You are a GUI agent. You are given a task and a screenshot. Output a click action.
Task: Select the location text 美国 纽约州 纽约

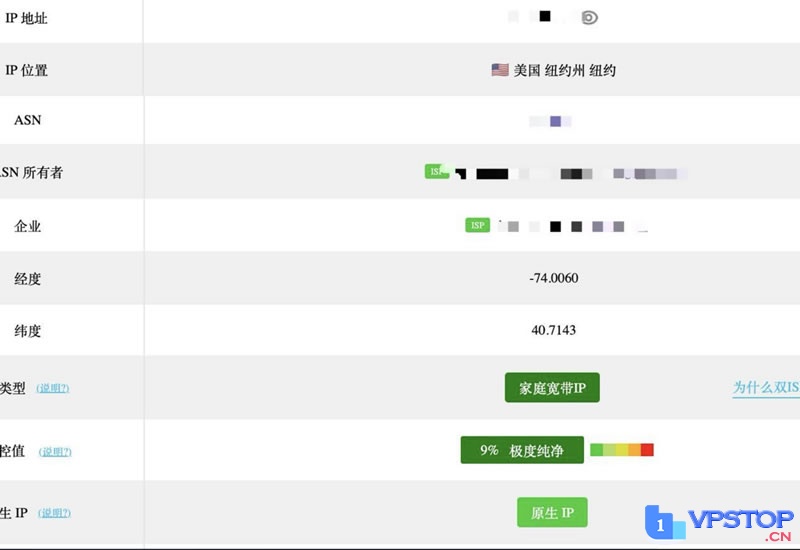tap(564, 70)
